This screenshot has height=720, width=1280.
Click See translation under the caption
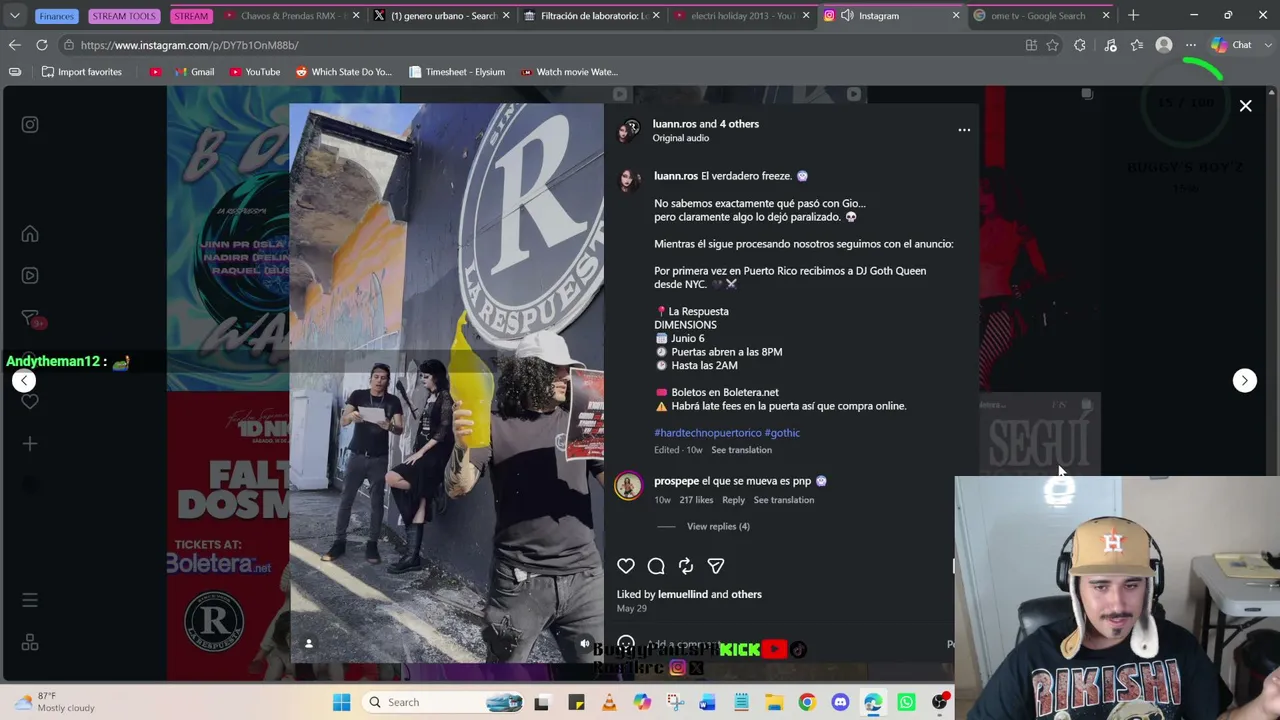click(741, 450)
